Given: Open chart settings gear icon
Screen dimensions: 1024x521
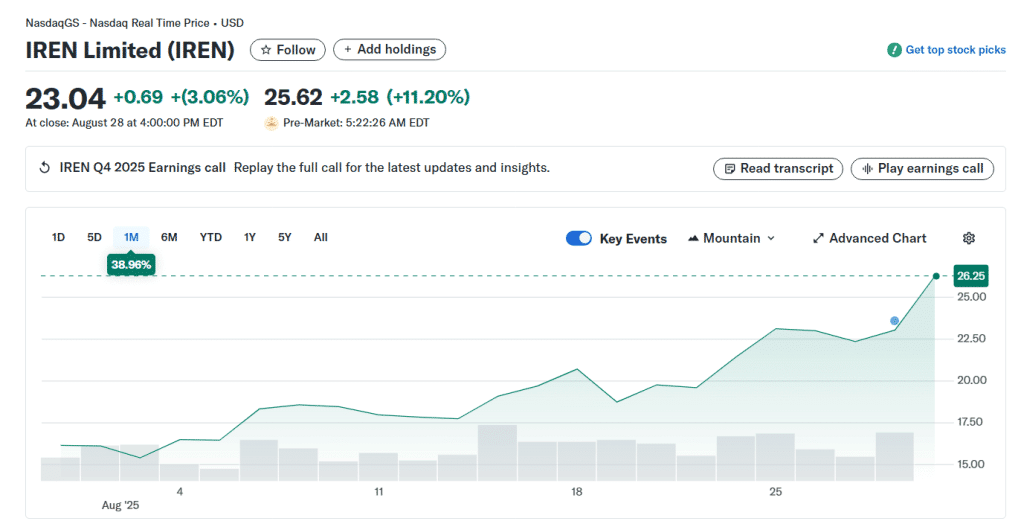Looking at the screenshot, I should 968,238.
